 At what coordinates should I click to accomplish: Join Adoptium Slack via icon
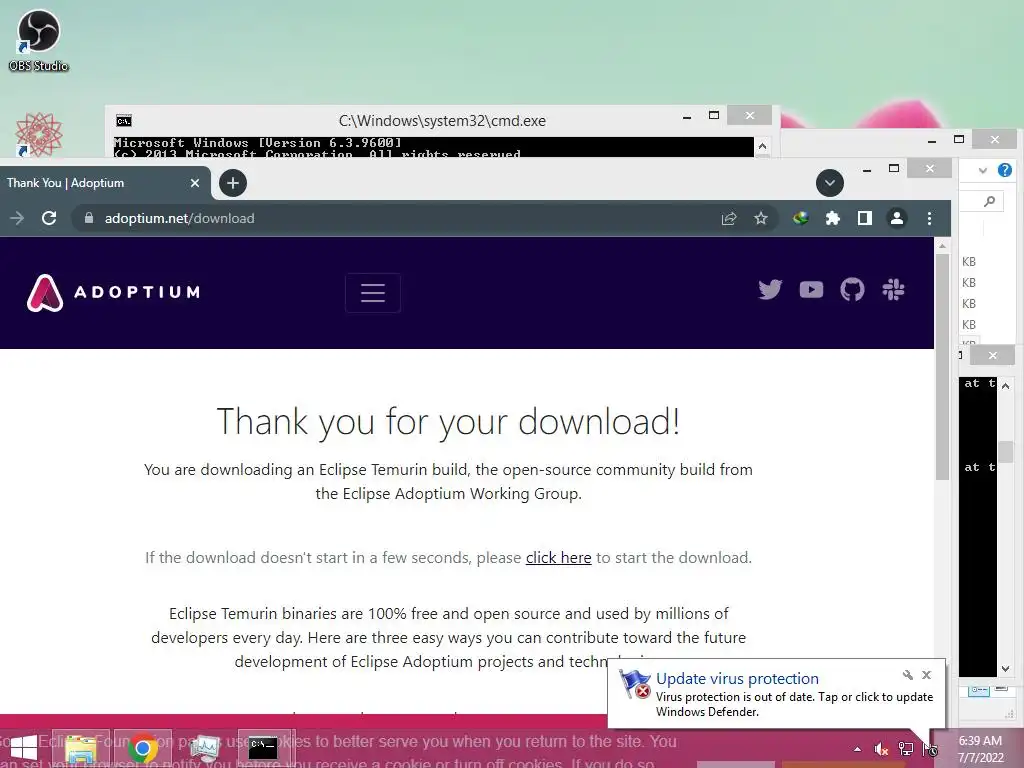[x=893, y=289]
